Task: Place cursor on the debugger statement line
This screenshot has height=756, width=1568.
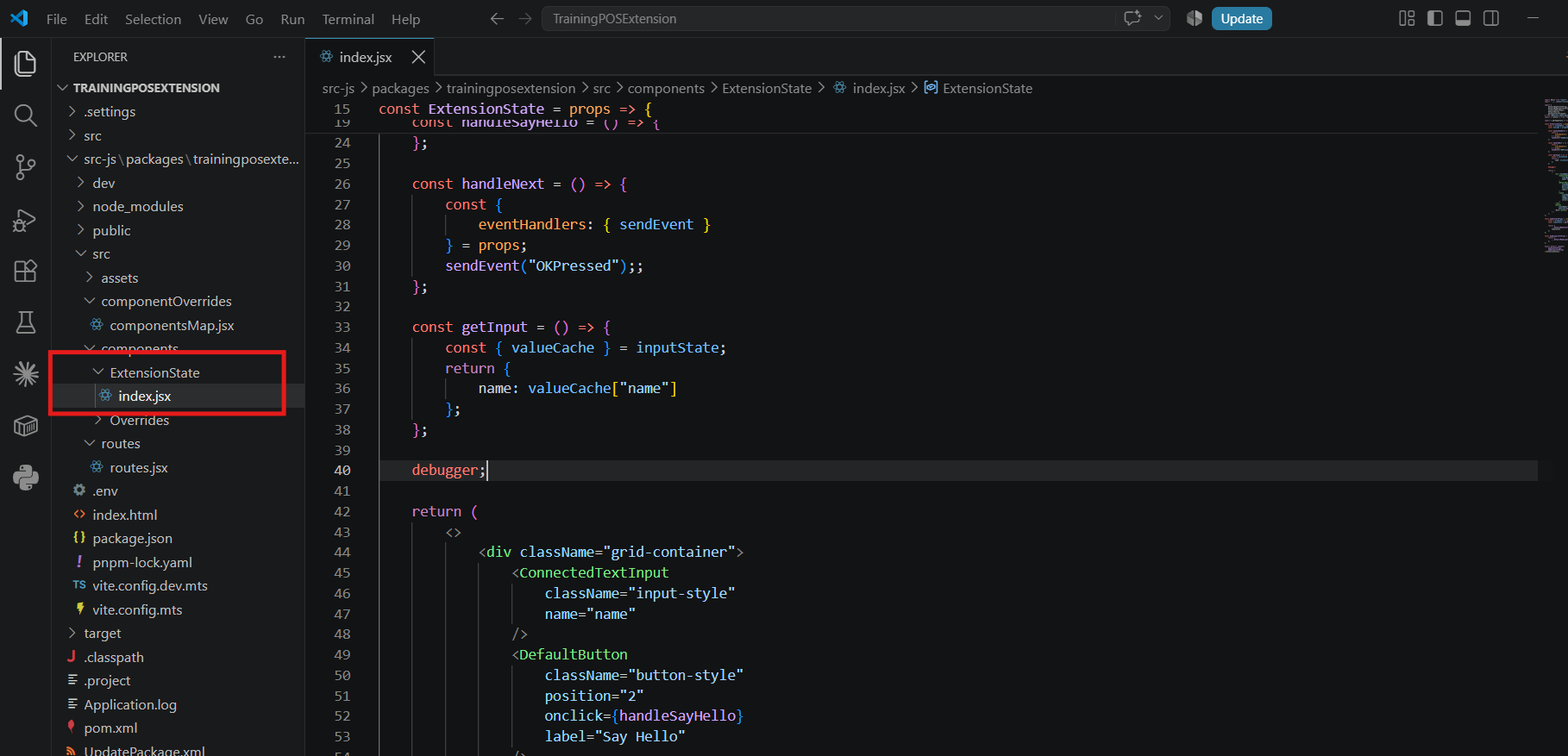Action: (x=957, y=471)
